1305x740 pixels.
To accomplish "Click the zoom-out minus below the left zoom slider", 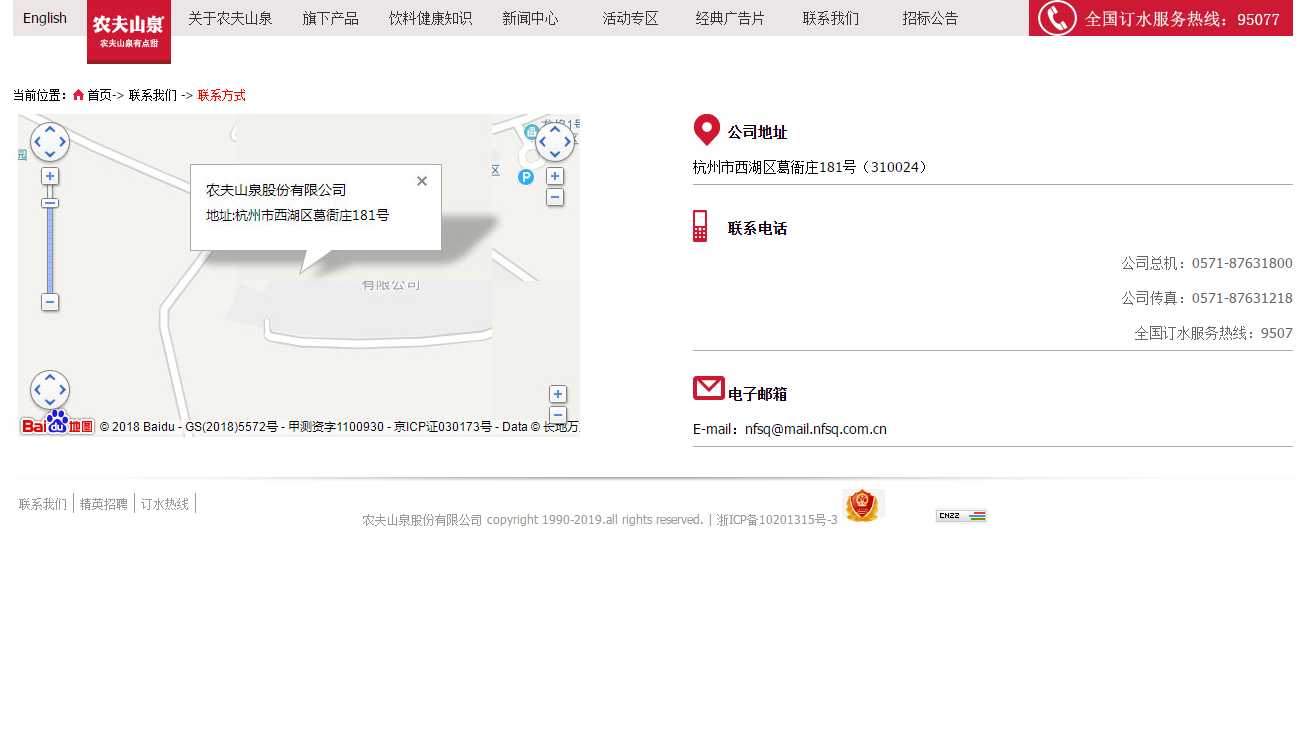I will pos(50,302).
